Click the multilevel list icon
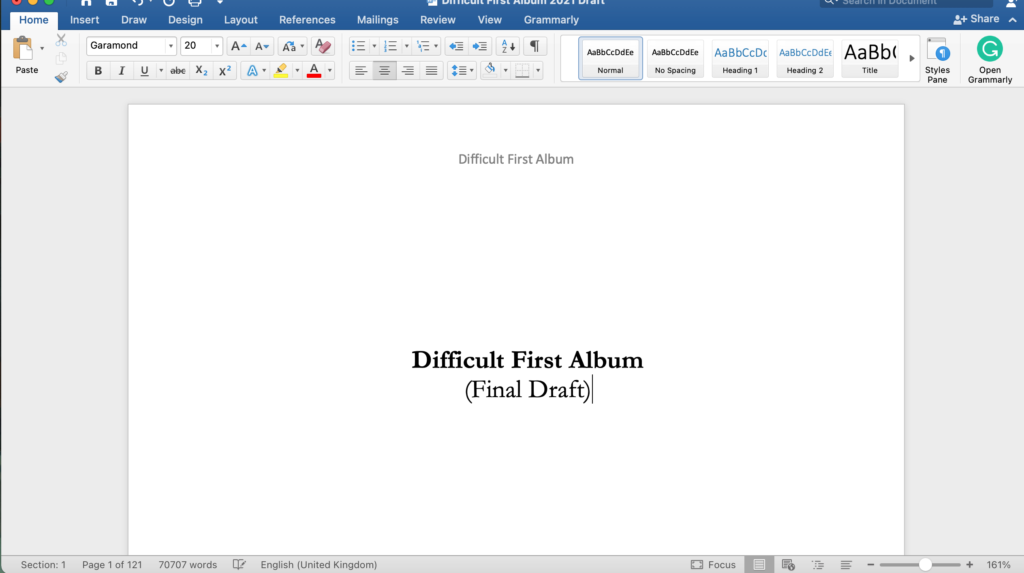The image size is (1024, 573). pyautogui.click(x=423, y=46)
